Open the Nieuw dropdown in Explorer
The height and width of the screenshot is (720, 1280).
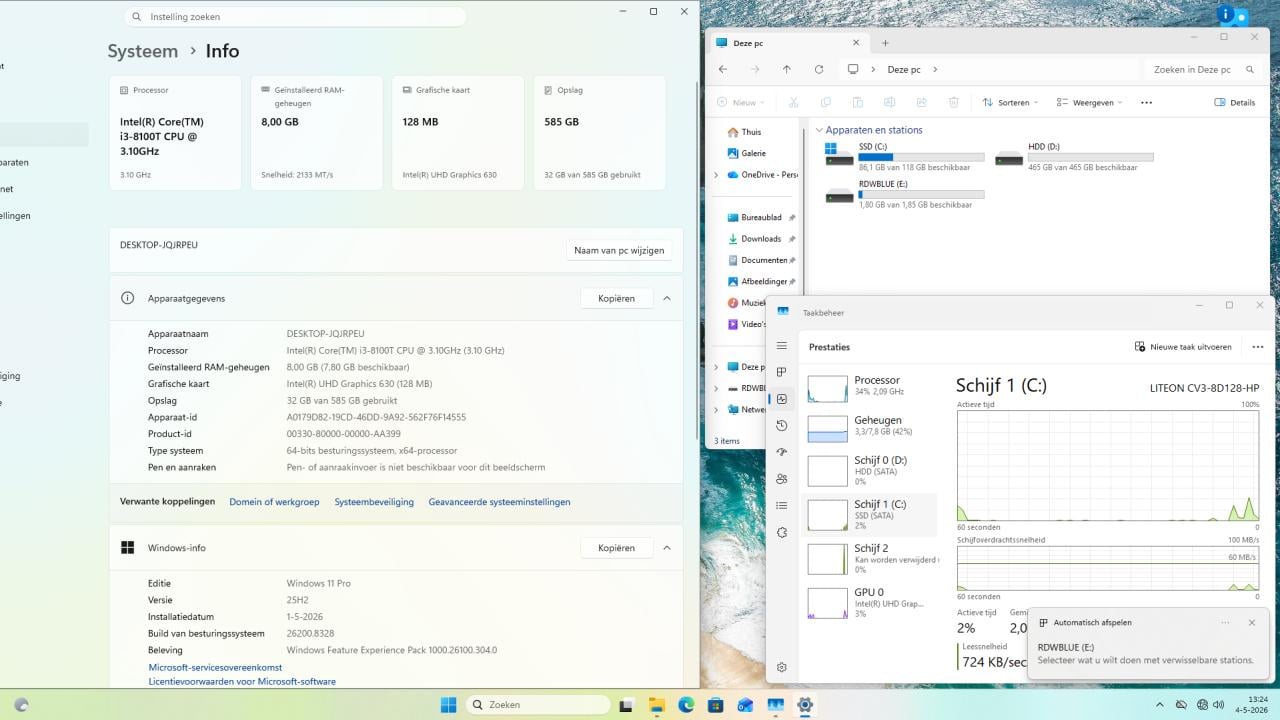[x=741, y=102]
